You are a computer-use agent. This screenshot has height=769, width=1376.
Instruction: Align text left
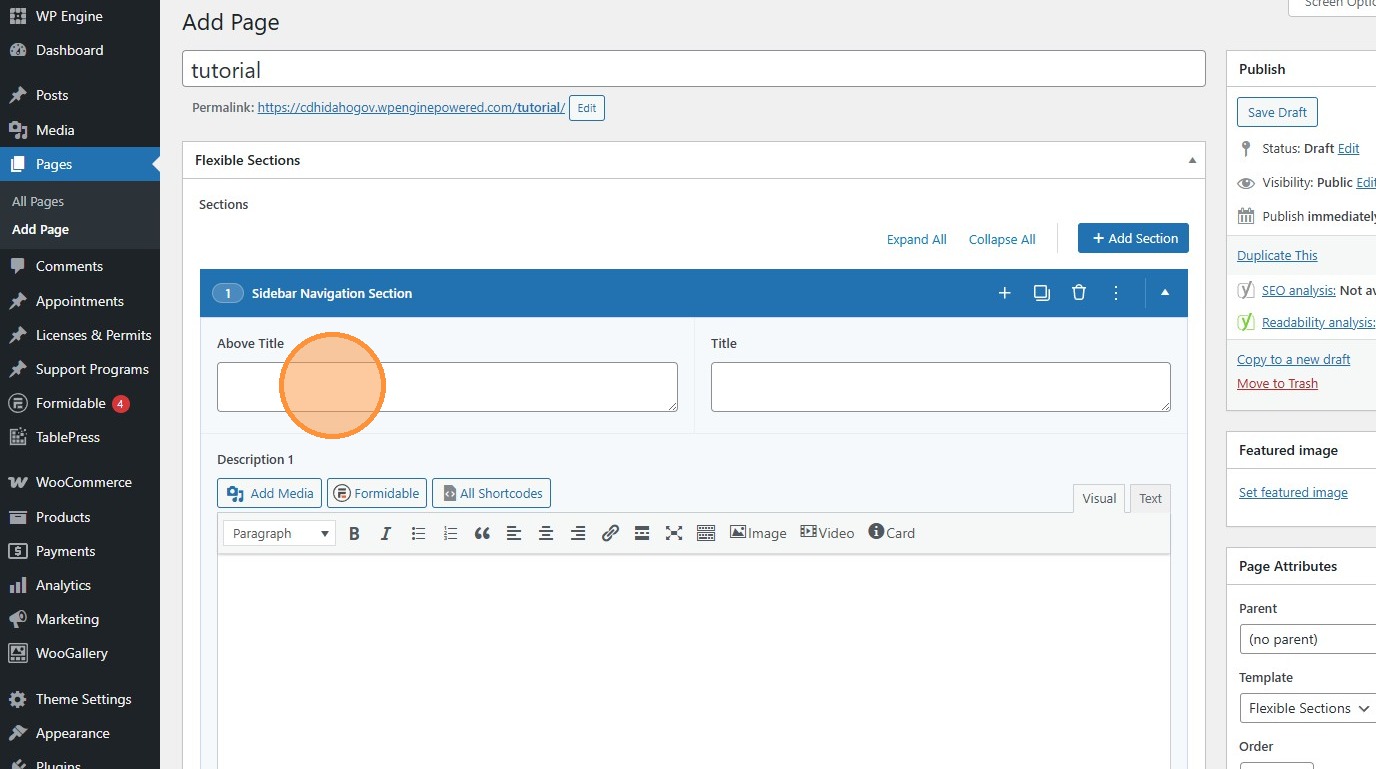tap(514, 533)
